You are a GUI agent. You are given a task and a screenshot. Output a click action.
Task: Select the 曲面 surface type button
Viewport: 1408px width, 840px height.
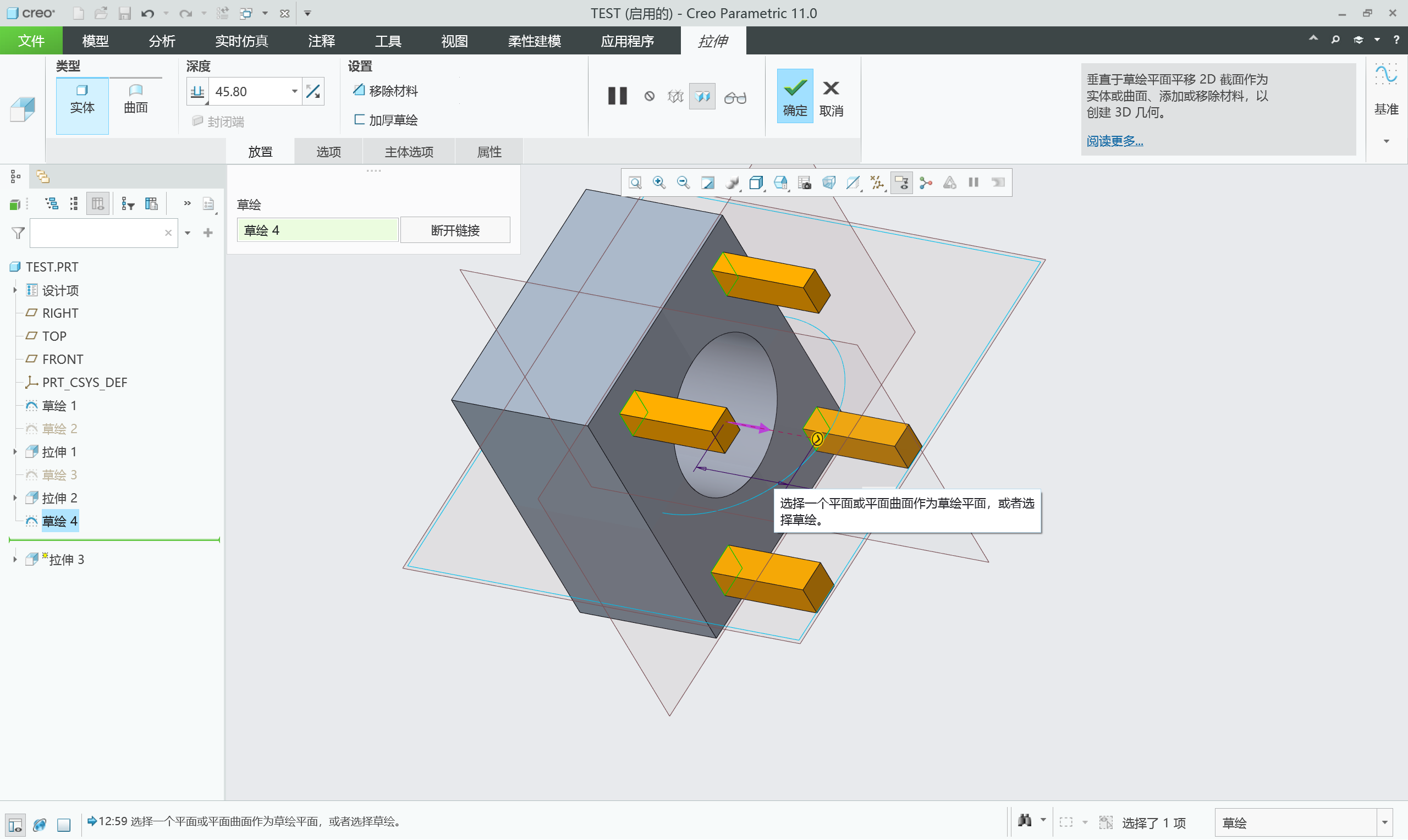coord(136,99)
